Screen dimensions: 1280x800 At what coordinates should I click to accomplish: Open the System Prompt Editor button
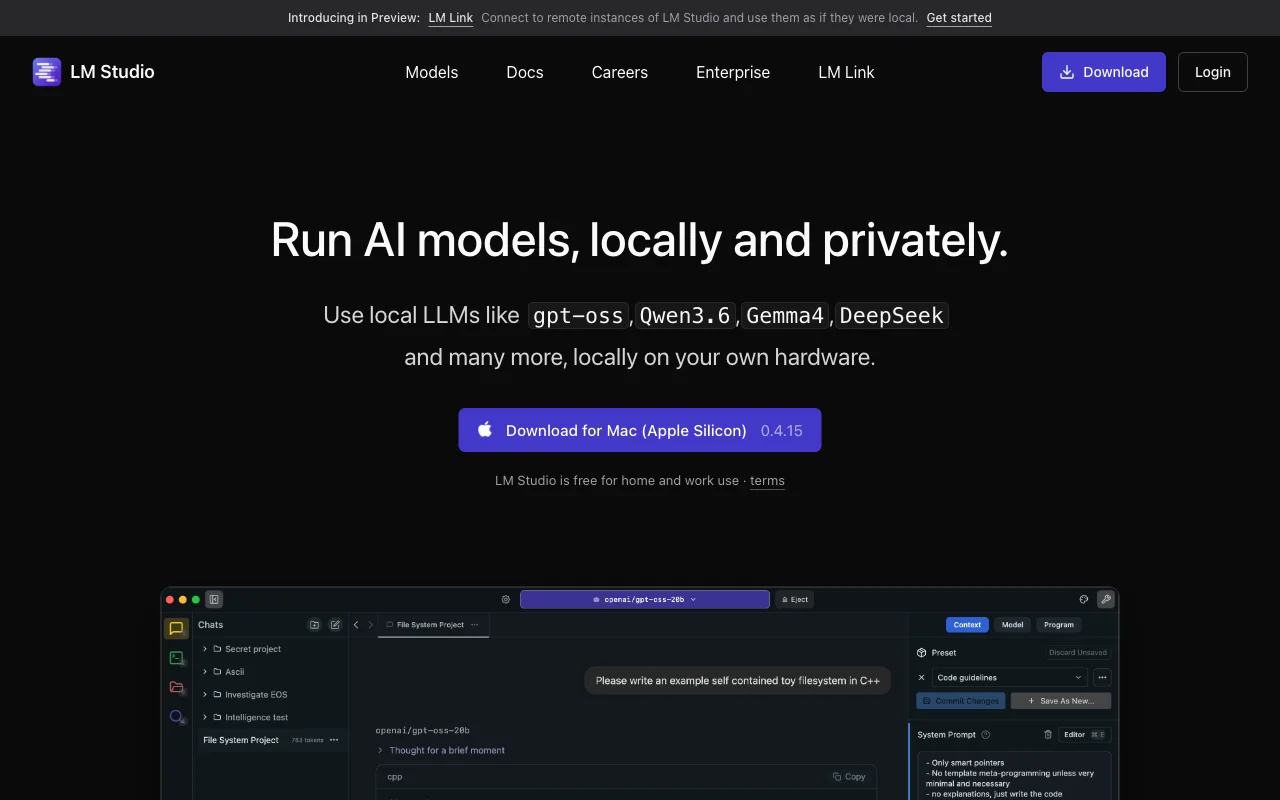coord(1085,734)
